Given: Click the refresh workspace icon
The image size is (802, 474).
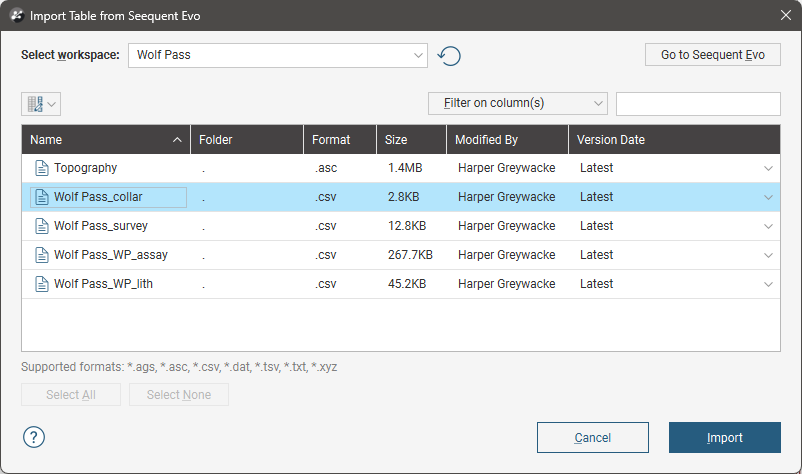Looking at the screenshot, I should [450, 56].
